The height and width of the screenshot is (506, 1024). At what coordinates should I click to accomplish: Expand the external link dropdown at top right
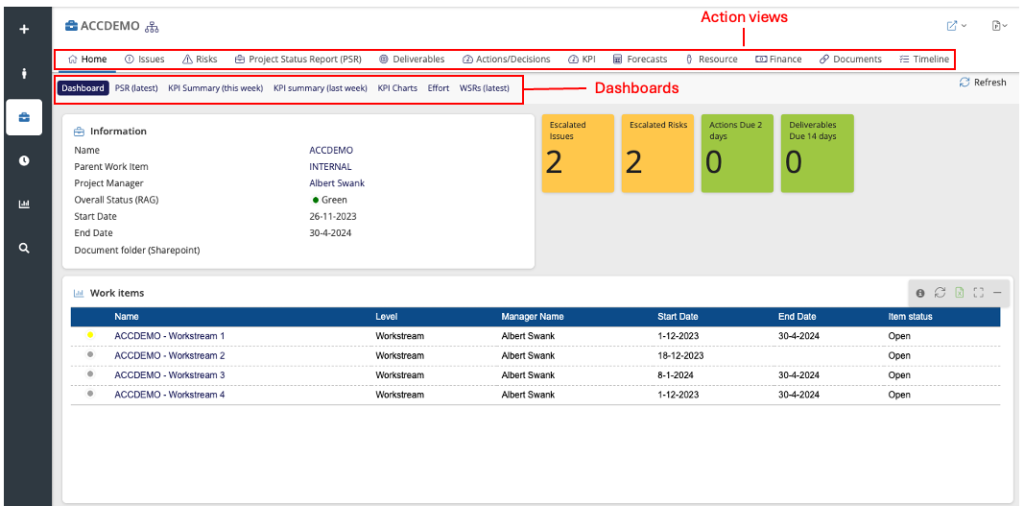tap(956, 26)
